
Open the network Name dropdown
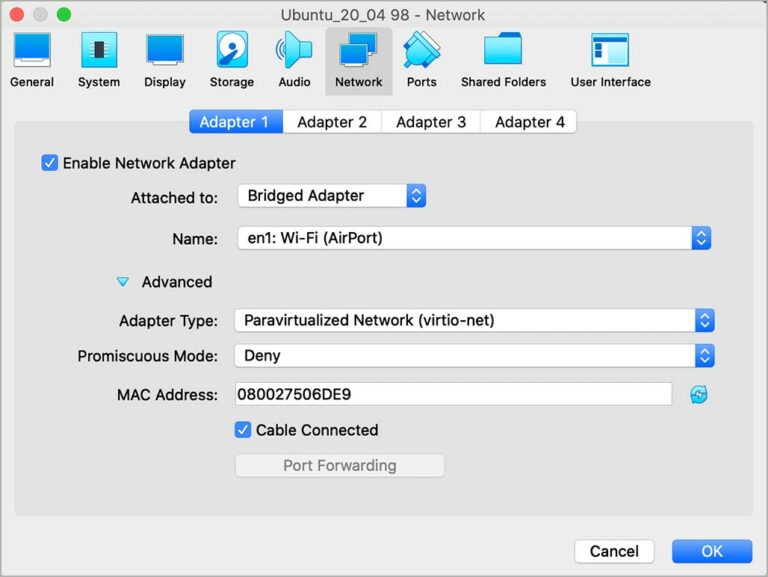click(474, 238)
